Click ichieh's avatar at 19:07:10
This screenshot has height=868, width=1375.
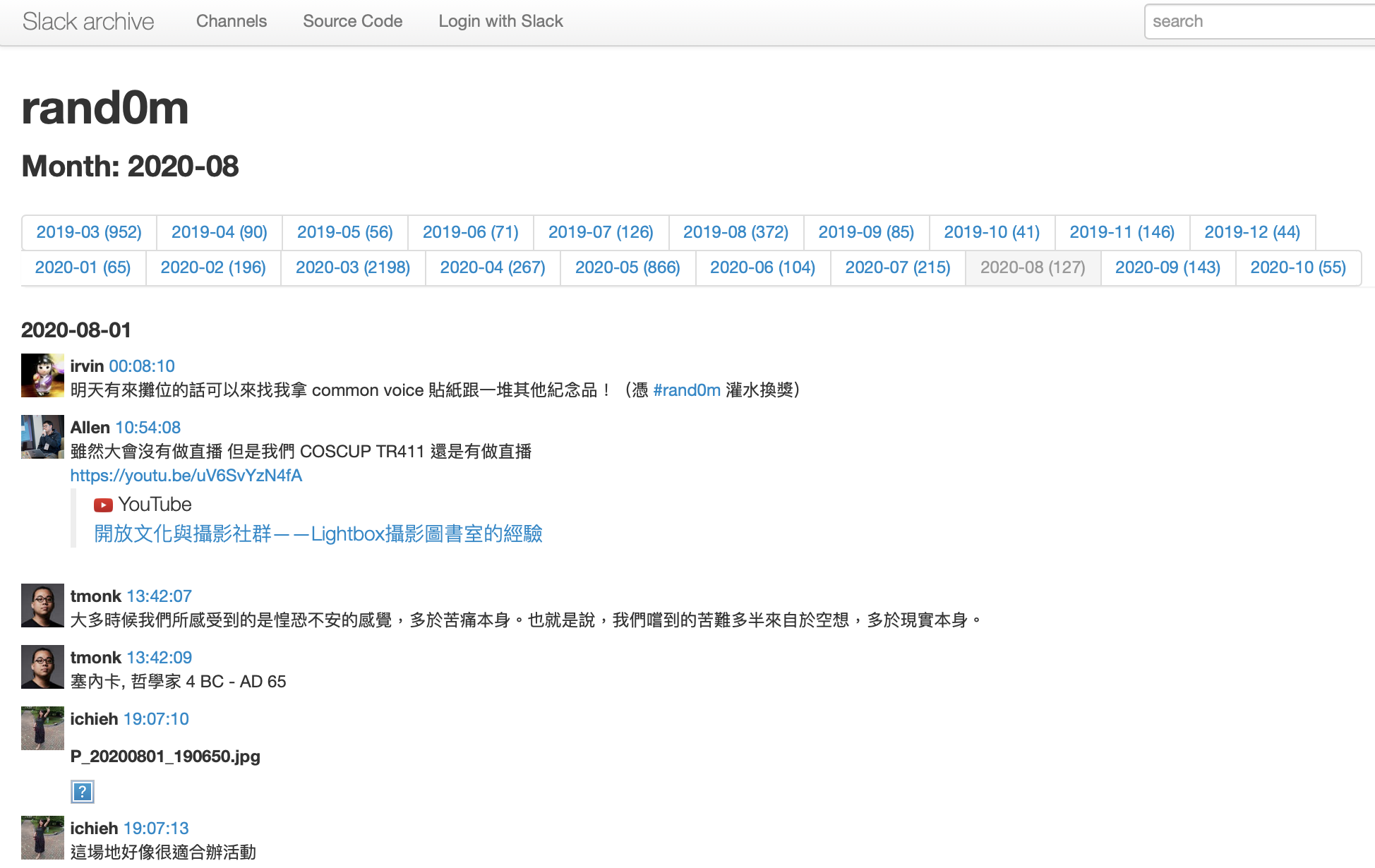click(x=42, y=728)
